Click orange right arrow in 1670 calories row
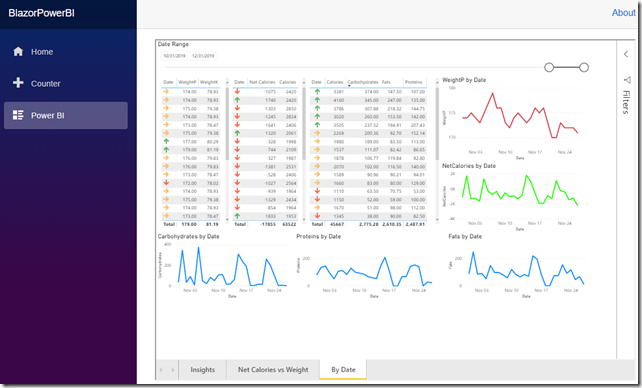The image size is (642, 388). click(317, 208)
